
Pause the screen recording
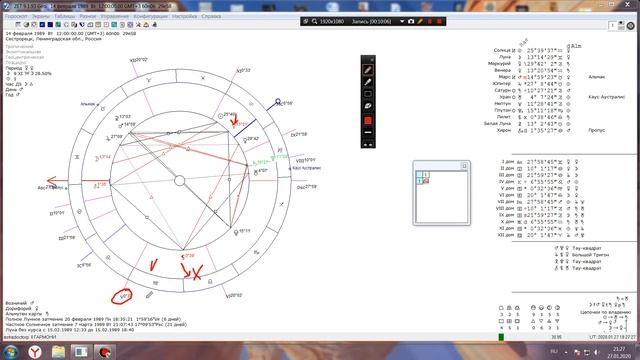[430, 21]
